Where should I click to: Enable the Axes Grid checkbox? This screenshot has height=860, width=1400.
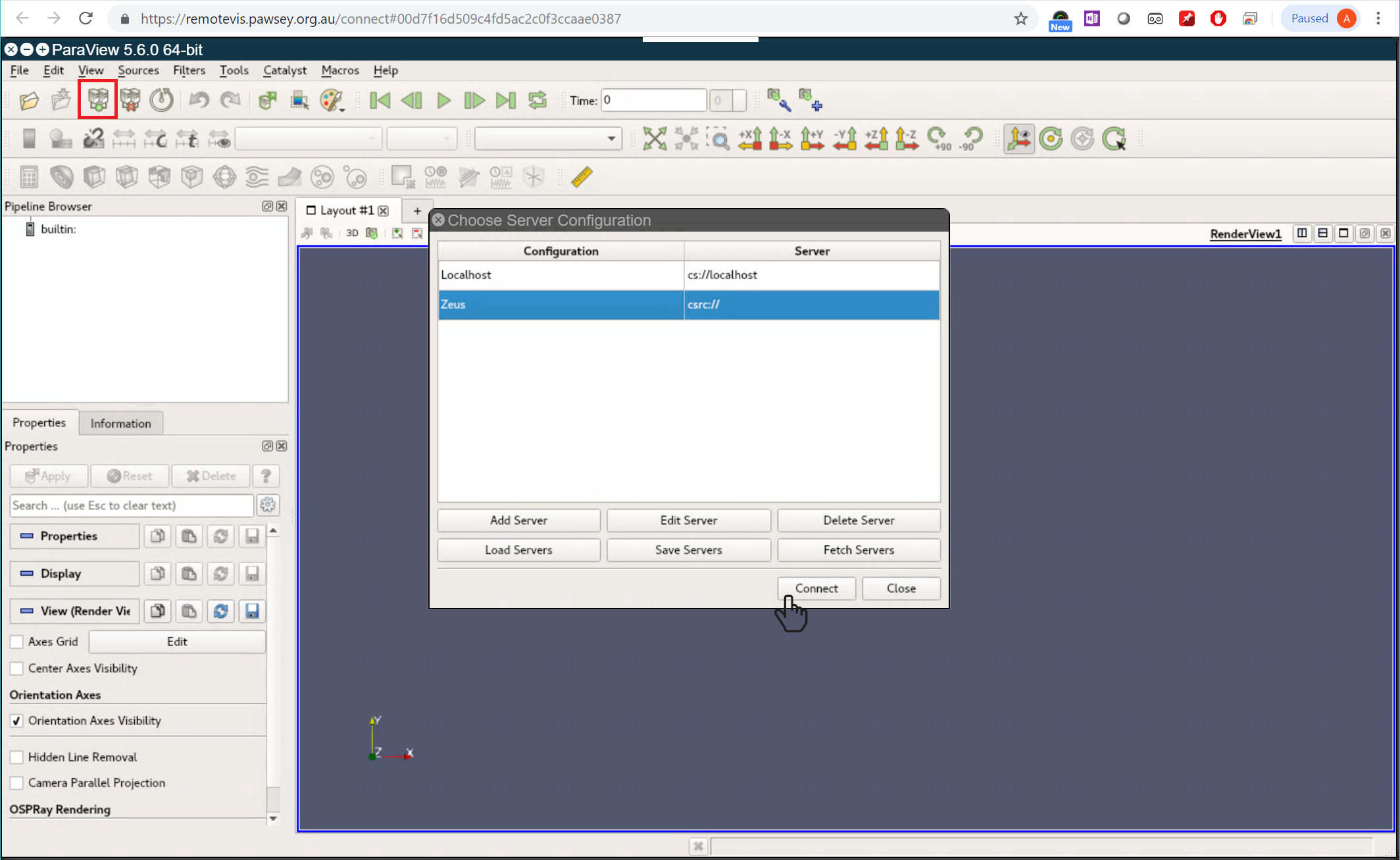tap(17, 642)
